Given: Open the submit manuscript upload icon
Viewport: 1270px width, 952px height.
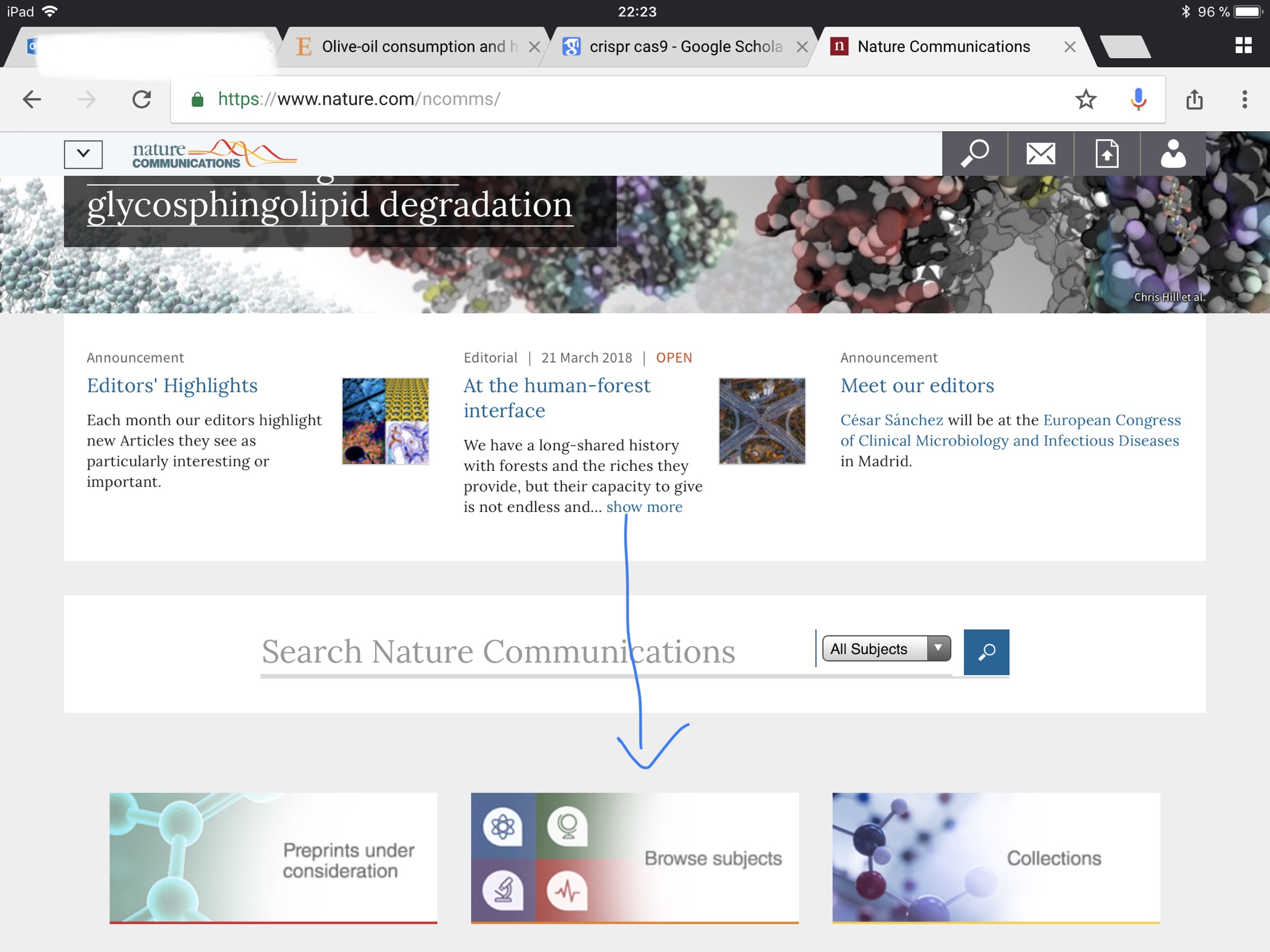Looking at the screenshot, I should pyautogui.click(x=1107, y=154).
